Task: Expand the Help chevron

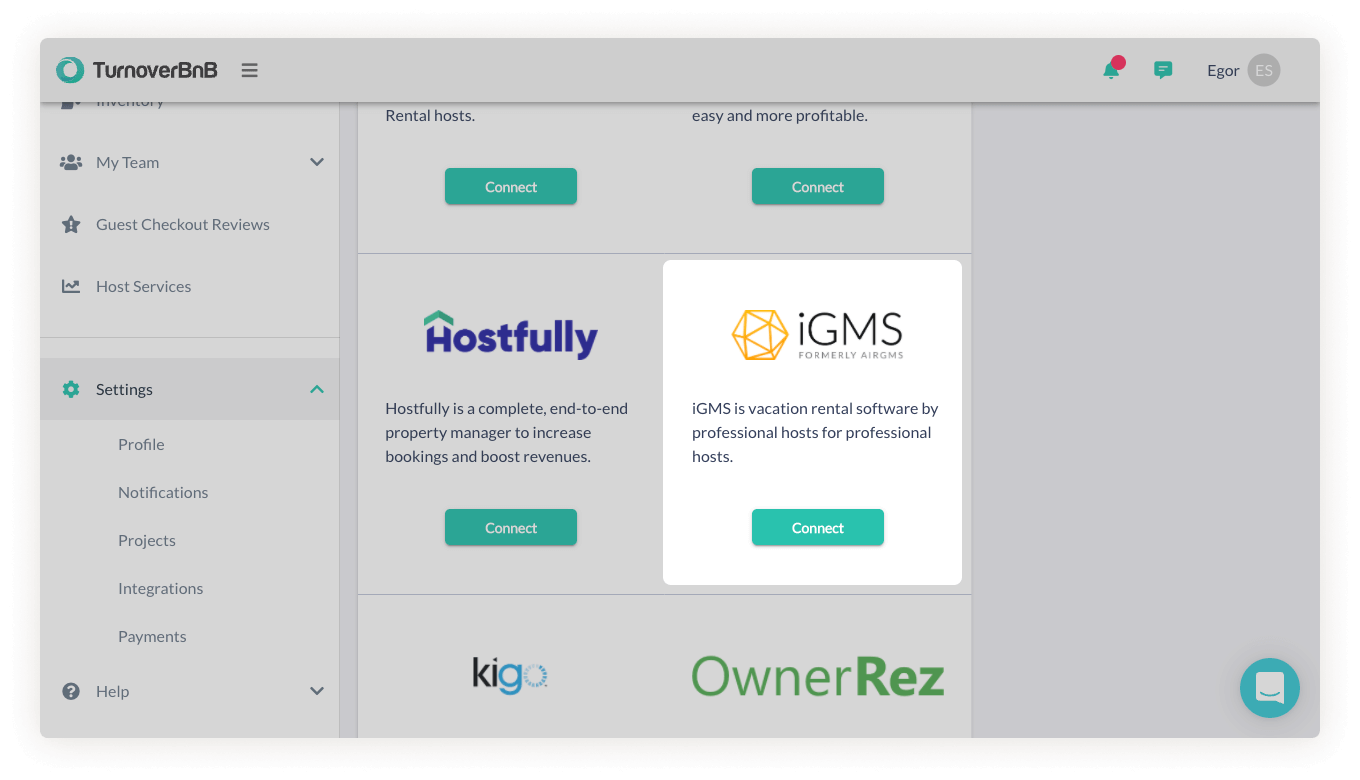Action: (x=317, y=691)
